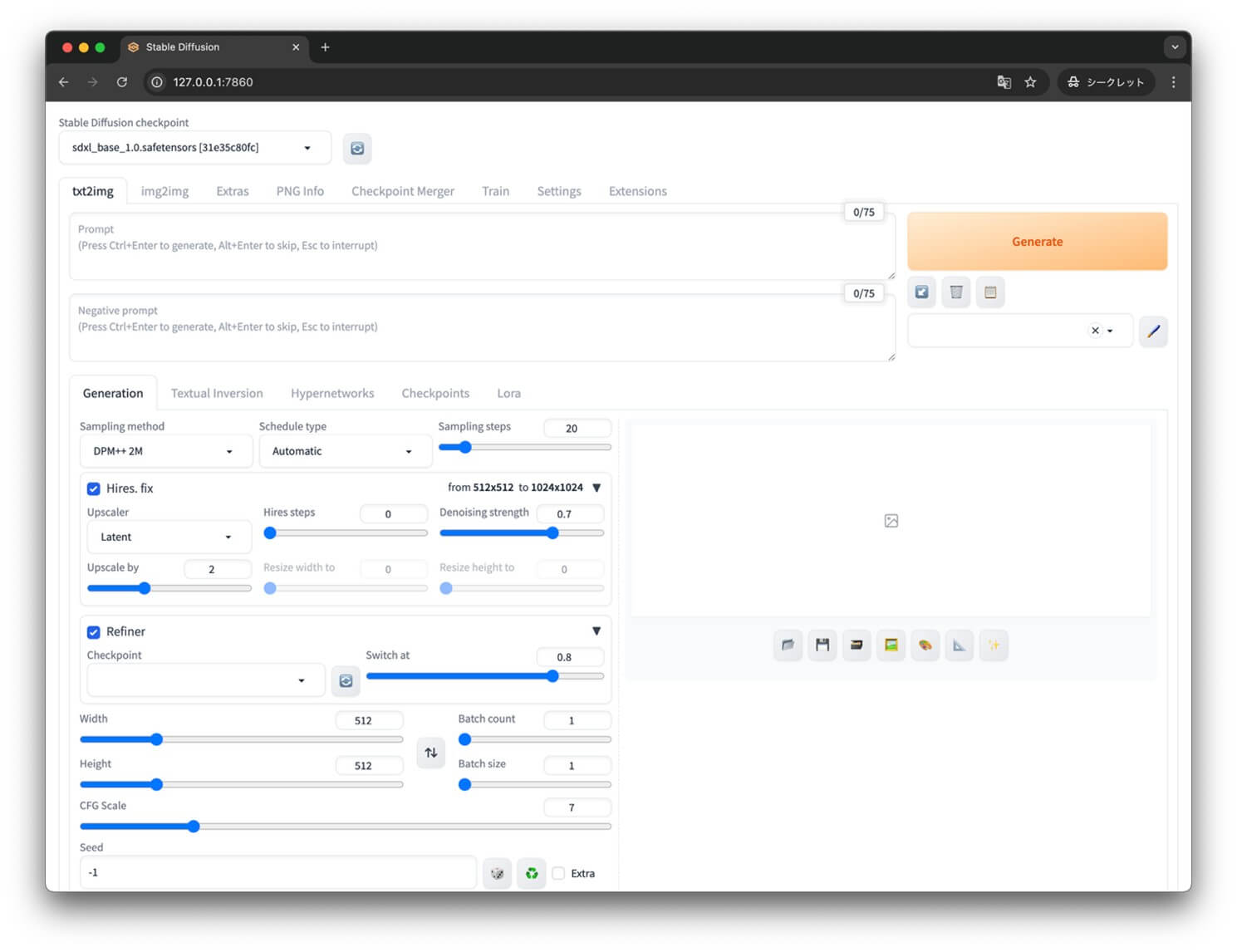This screenshot has width=1237, height=952.
Task: Focus the Negative prompt text area
Action: 482,328
